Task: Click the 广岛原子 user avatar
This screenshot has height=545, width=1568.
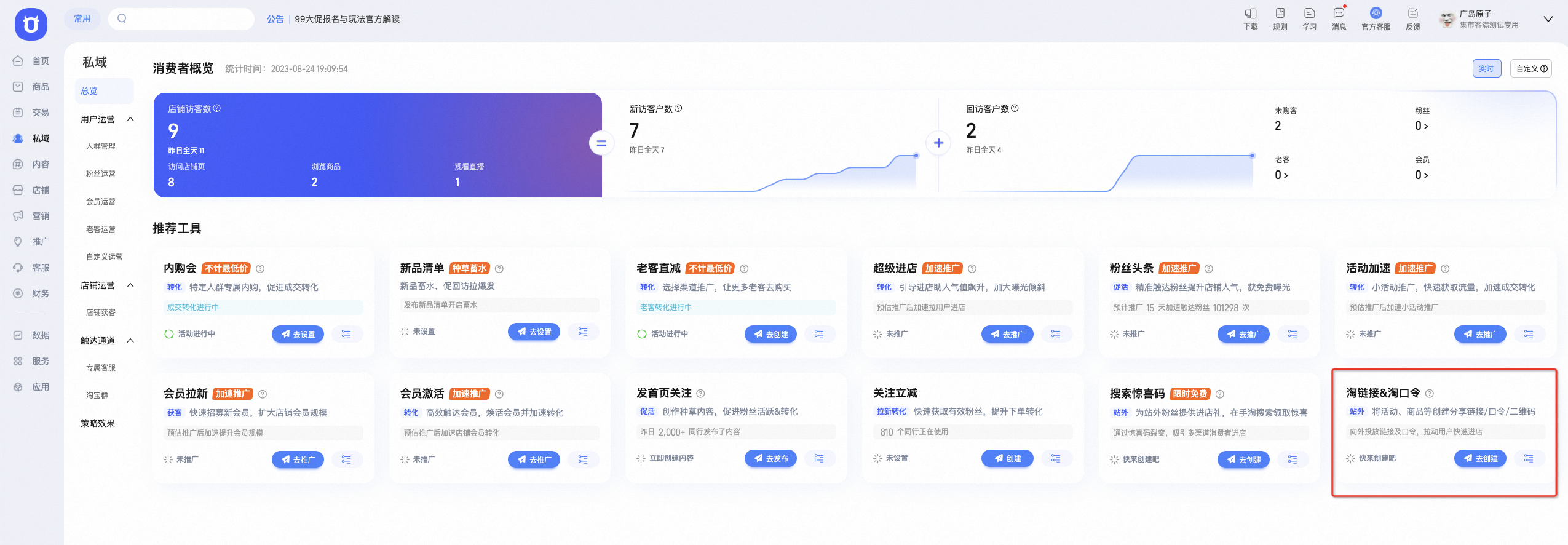Action: pyautogui.click(x=1447, y=19)
